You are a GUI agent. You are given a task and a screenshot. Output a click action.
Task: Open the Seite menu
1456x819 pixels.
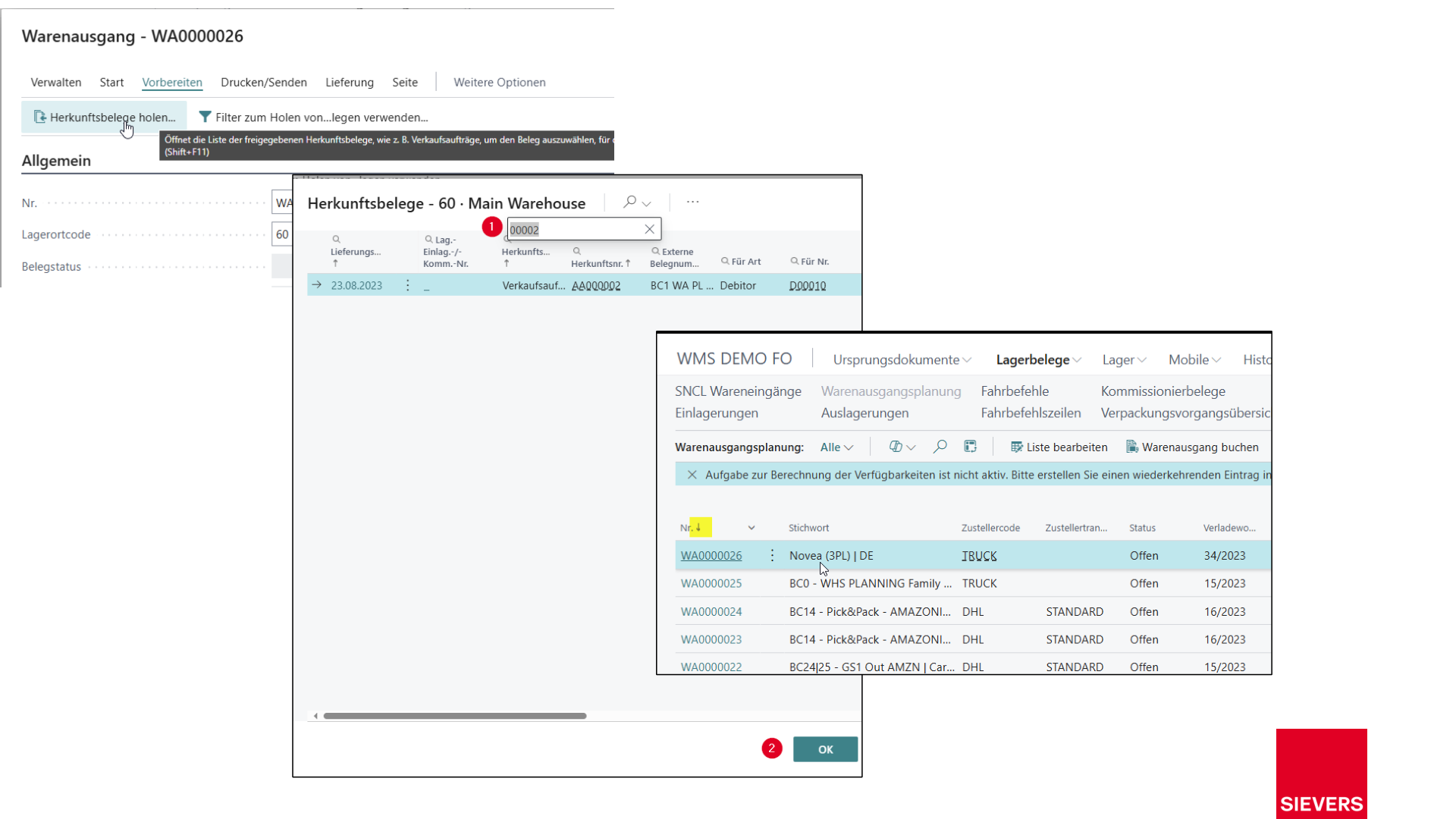point(405,83)
